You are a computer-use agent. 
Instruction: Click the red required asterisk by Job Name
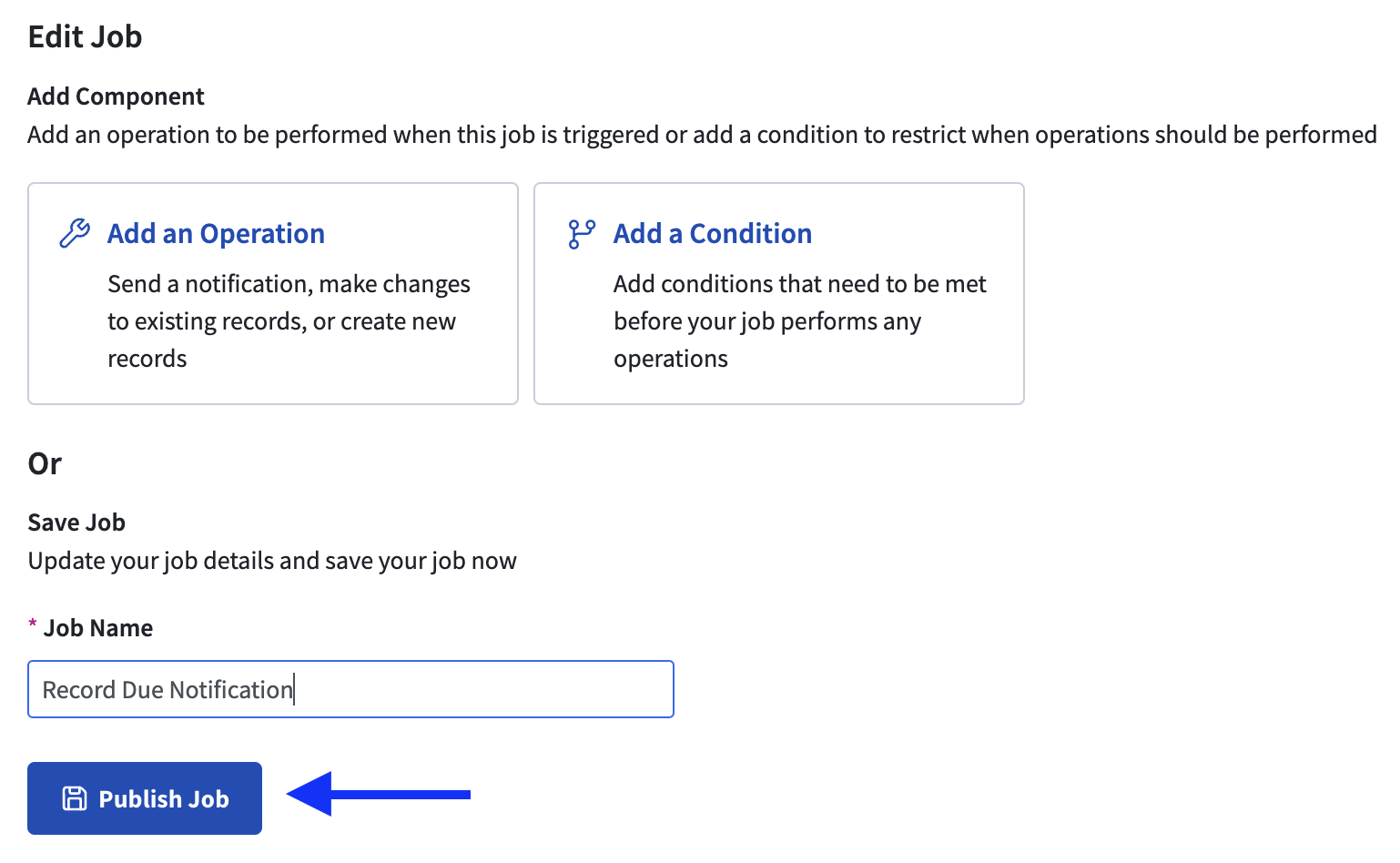point(33,624)
